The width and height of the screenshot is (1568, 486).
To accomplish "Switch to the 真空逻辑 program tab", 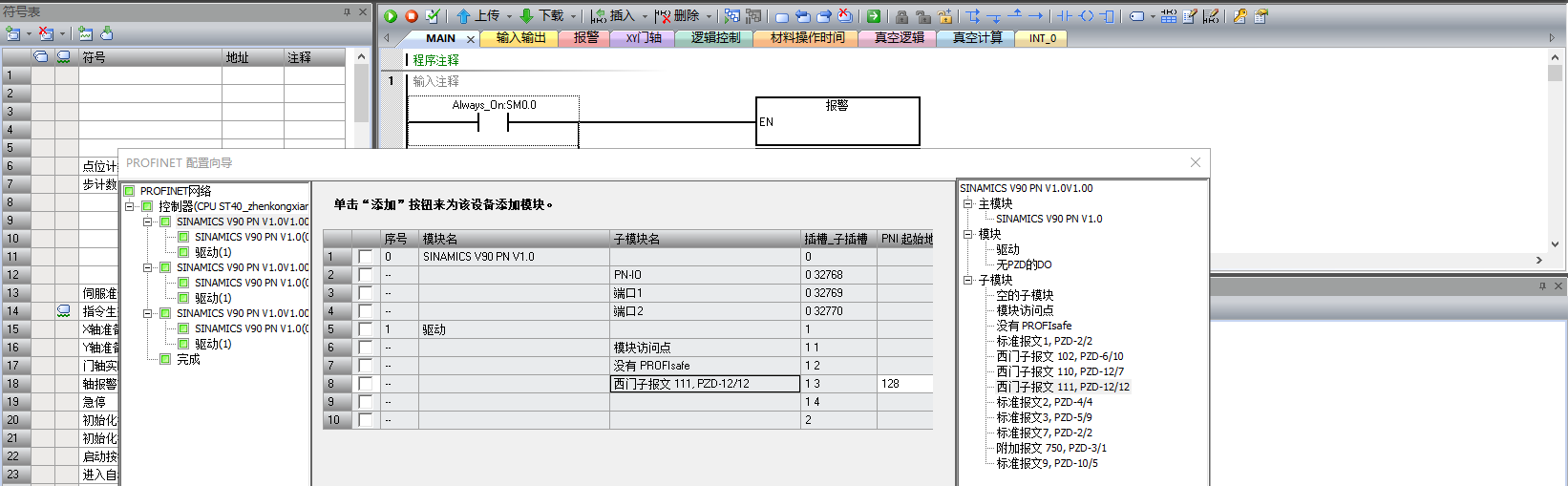I will coord(899,38).
